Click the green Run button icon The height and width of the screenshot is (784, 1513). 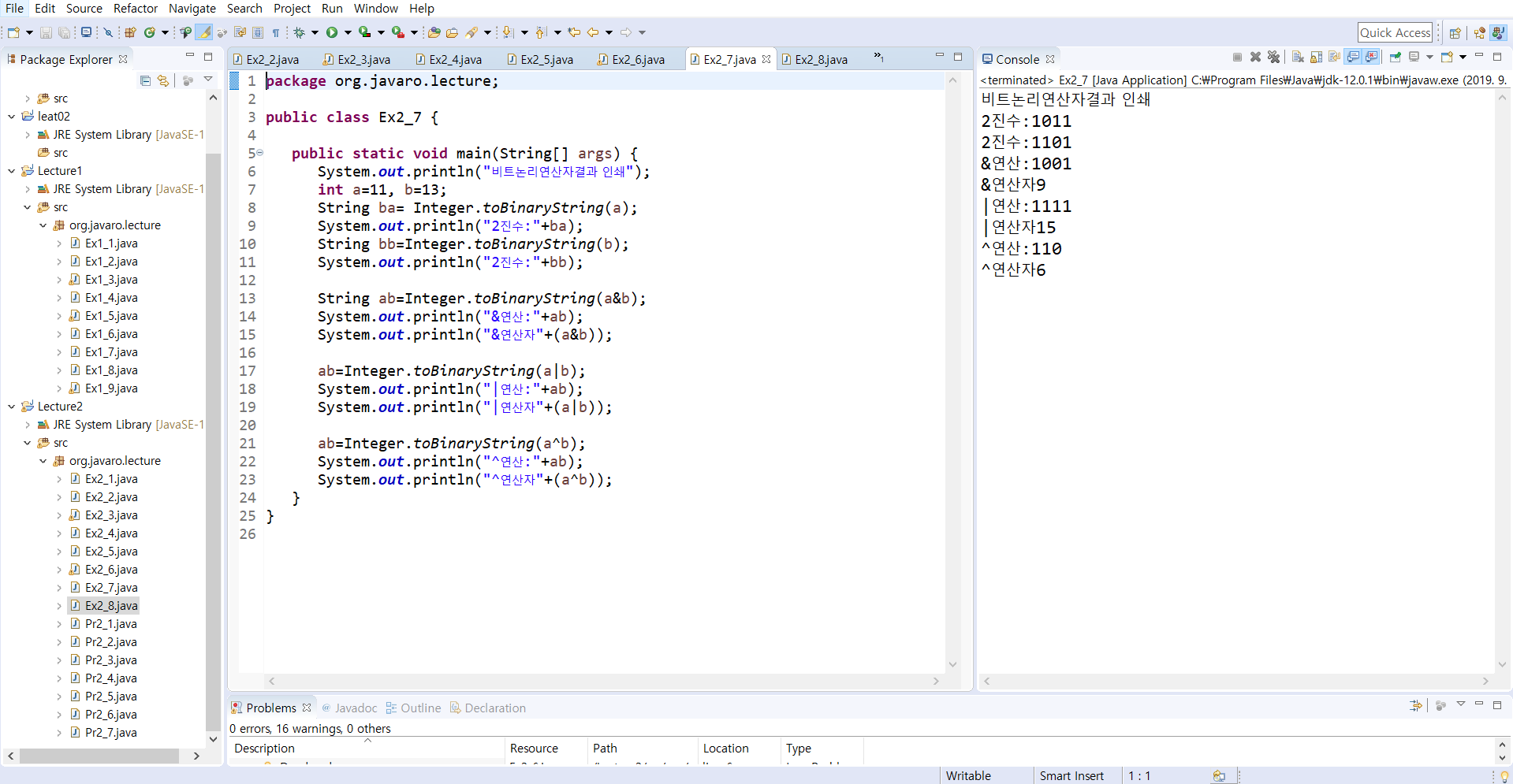click(332, 32)
